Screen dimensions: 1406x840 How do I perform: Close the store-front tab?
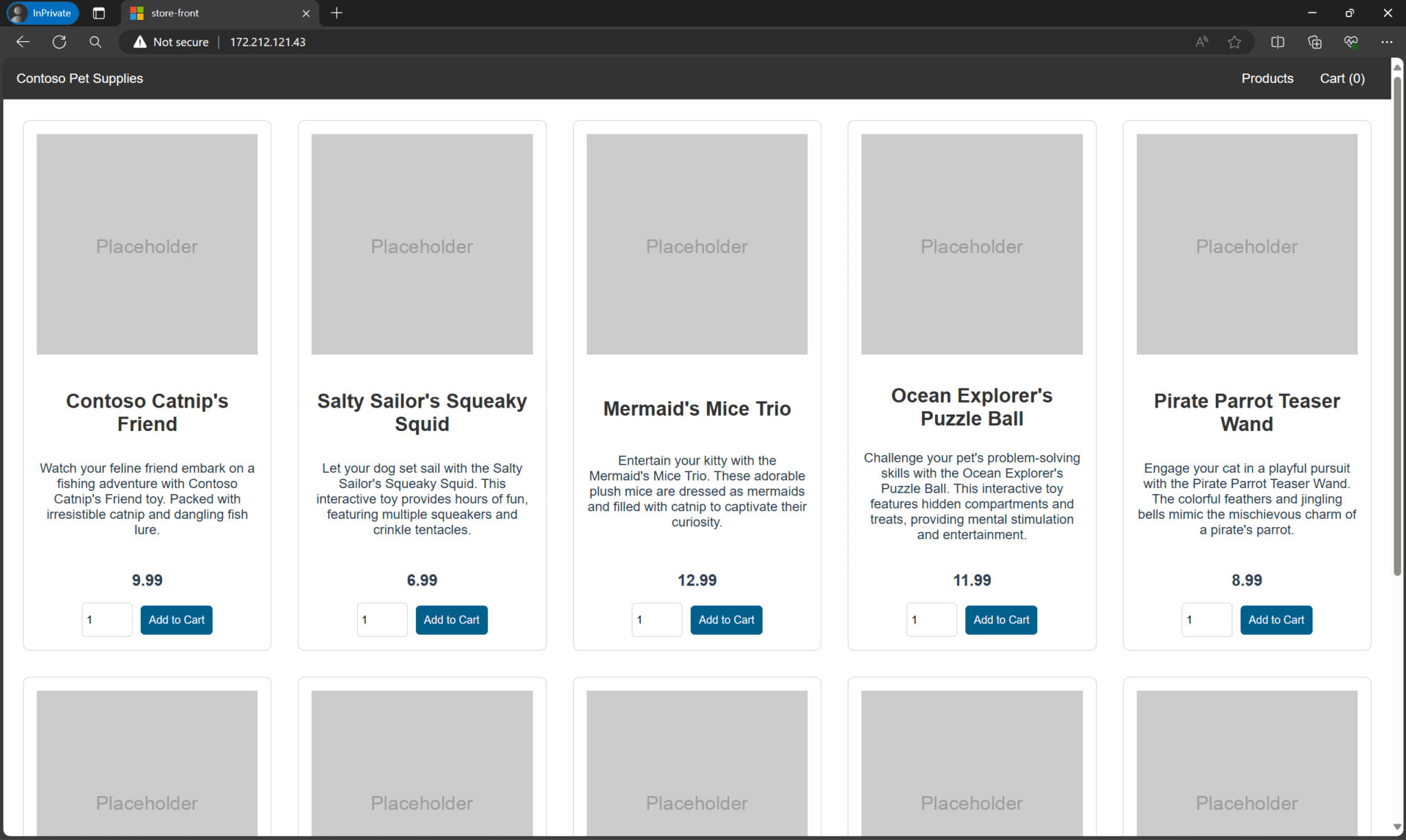[306, 13]
